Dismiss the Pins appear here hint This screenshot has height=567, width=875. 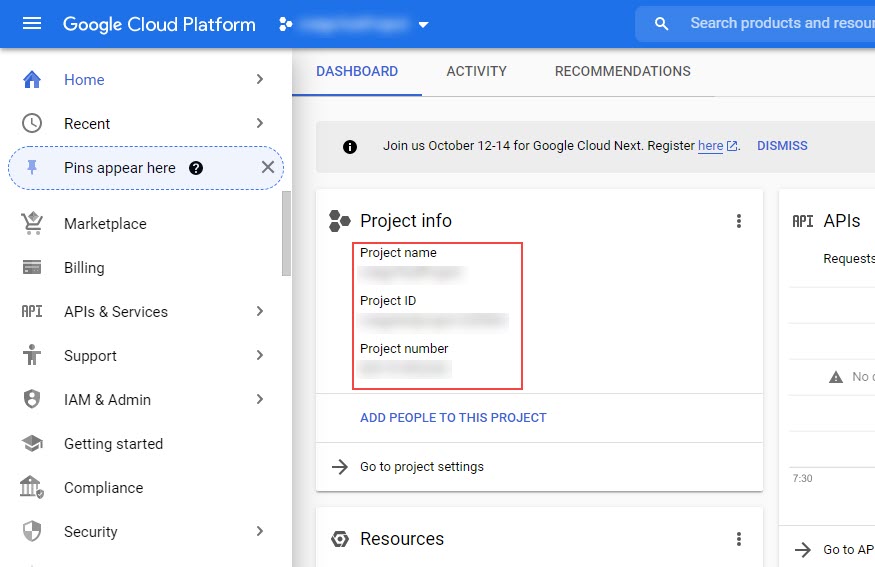pos(268,167)
